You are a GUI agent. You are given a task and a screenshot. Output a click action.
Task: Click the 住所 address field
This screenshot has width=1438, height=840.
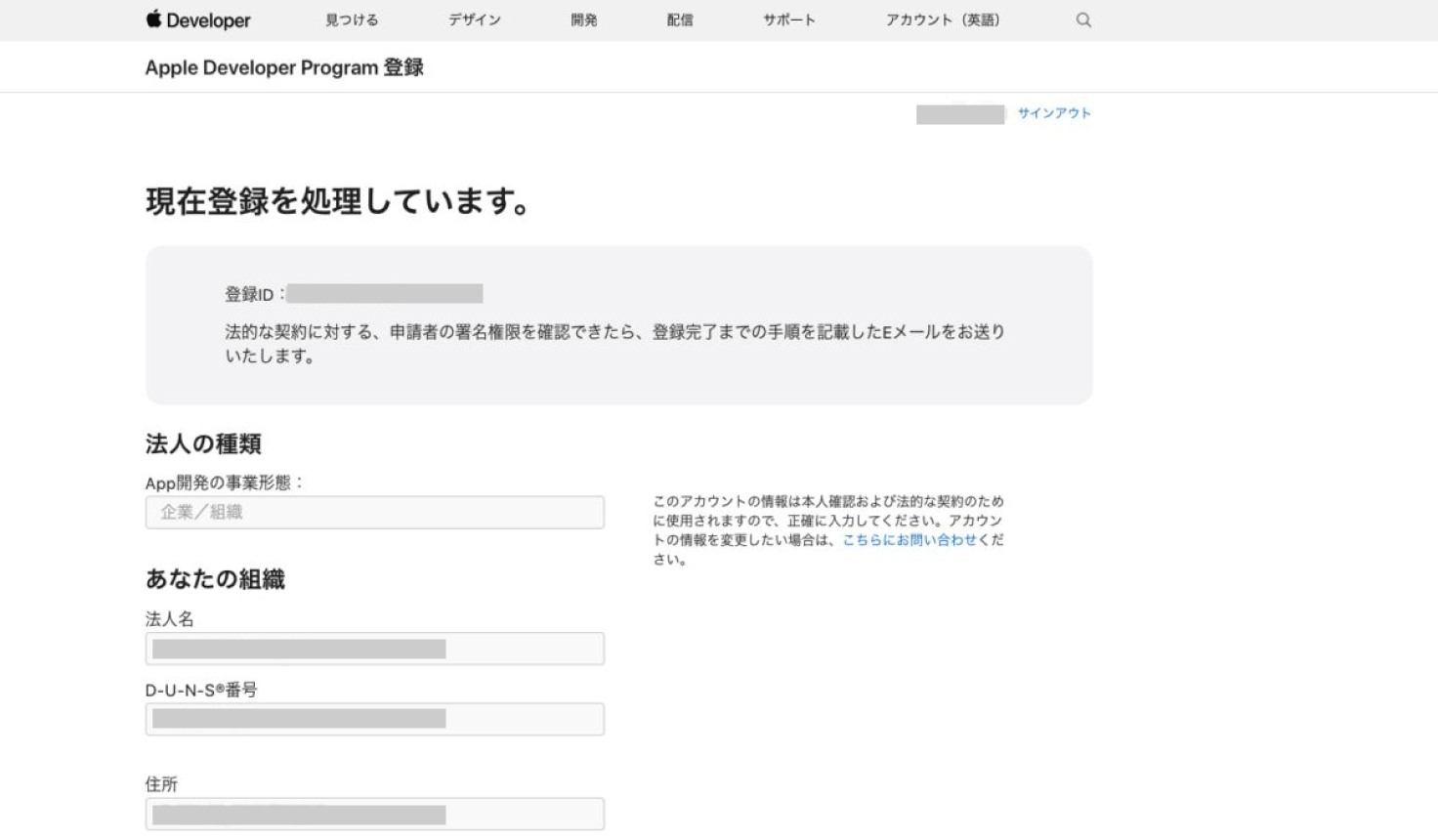coord(374,815)
